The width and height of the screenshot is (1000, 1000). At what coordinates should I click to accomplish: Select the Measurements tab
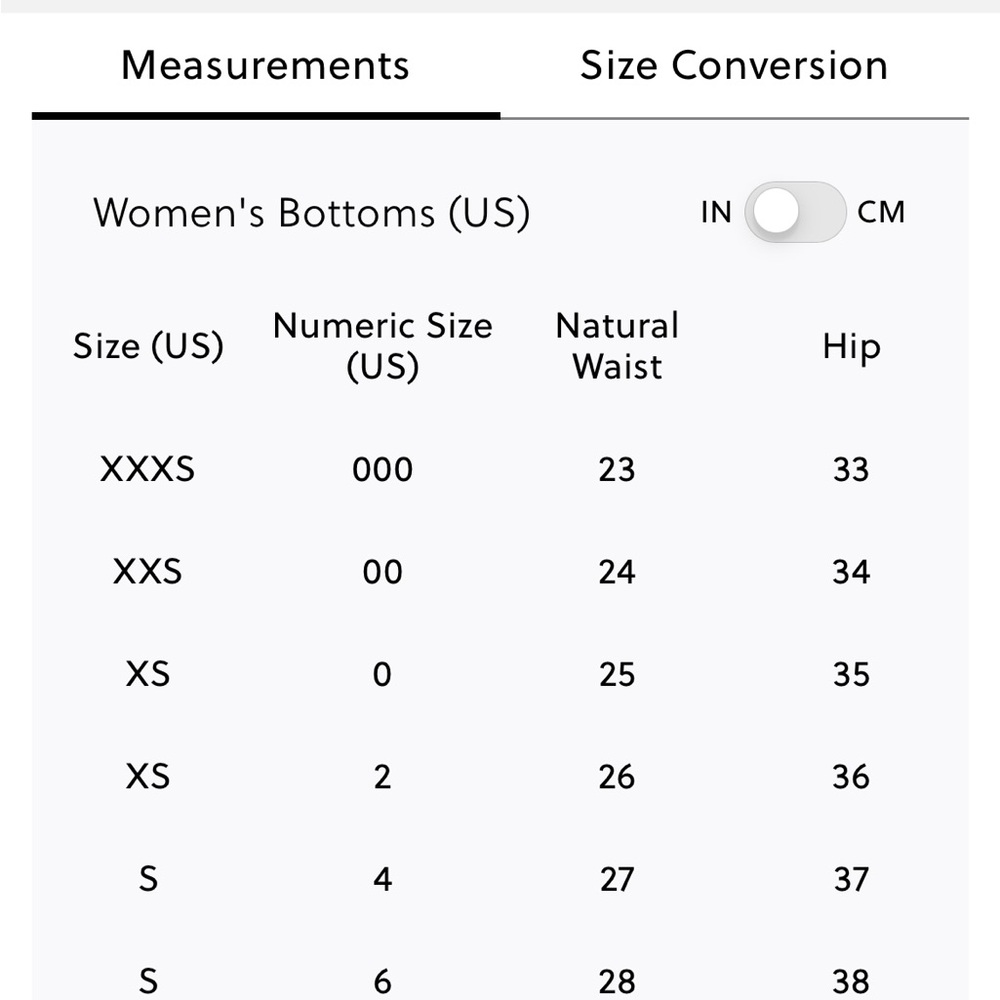point(265,66)
